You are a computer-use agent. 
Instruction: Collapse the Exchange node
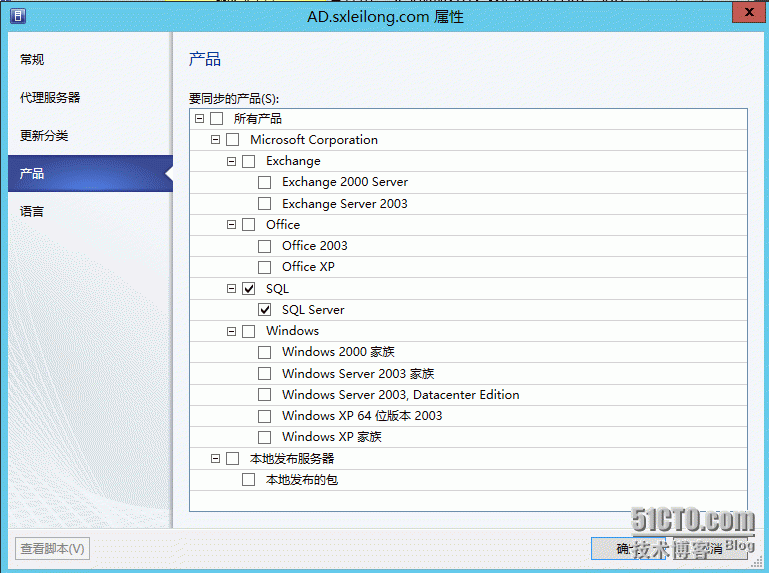tap(231, 161)
